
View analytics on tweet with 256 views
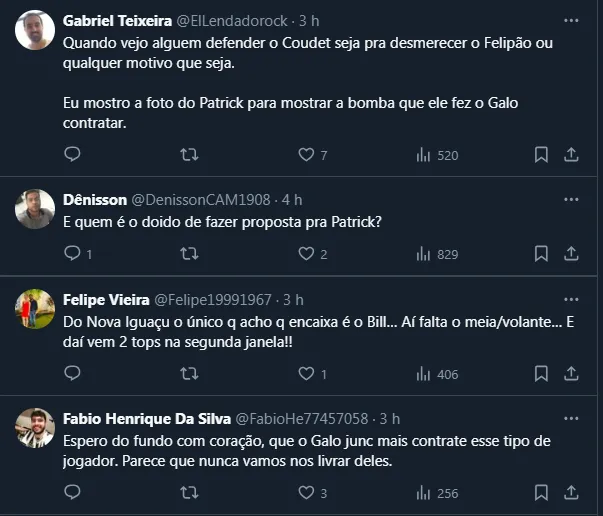[423, 492]
